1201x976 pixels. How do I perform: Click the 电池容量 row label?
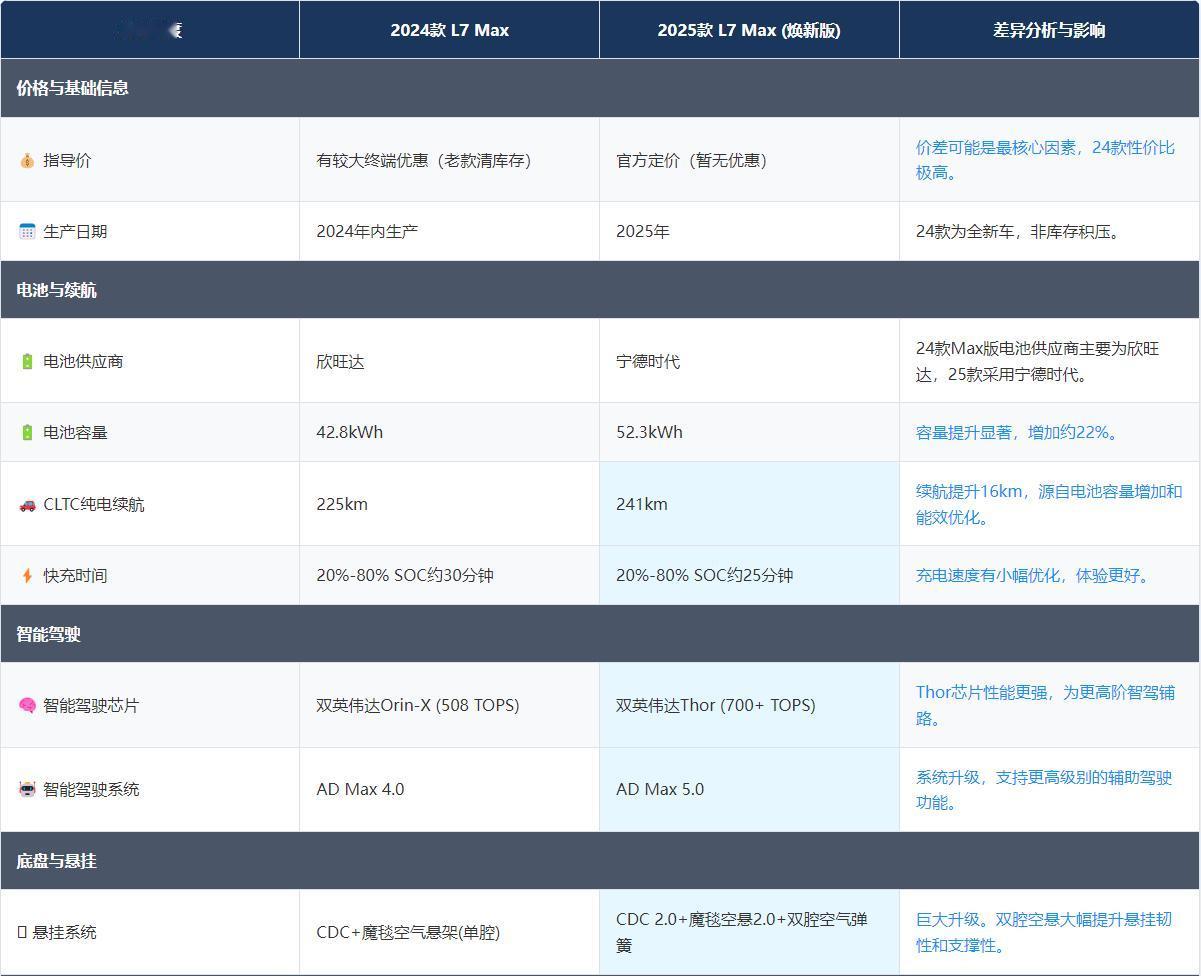[x=75, y=432]
